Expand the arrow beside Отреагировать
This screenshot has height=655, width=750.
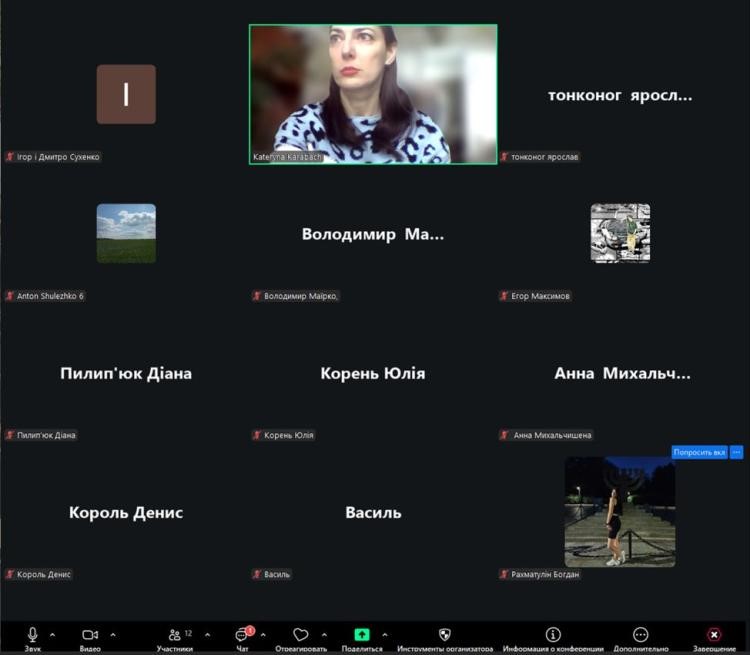[324, 634]
